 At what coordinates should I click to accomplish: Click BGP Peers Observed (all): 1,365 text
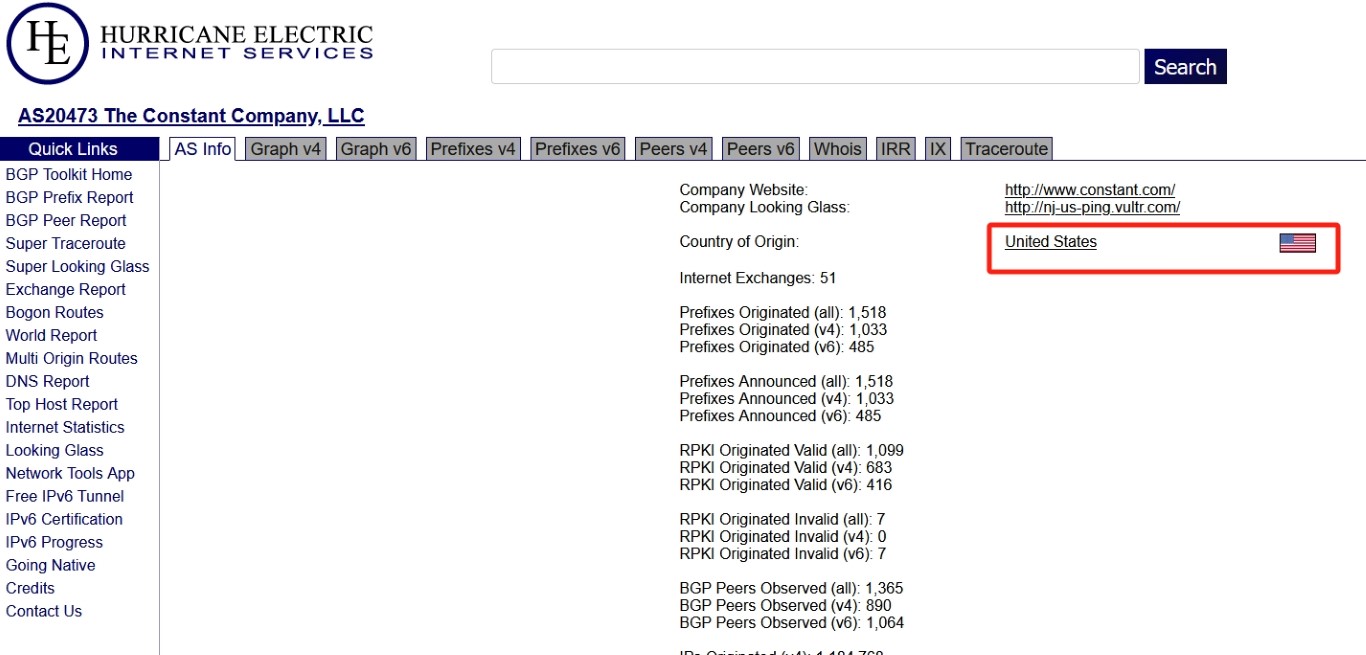pyautogui.click(x=791, y=588)
